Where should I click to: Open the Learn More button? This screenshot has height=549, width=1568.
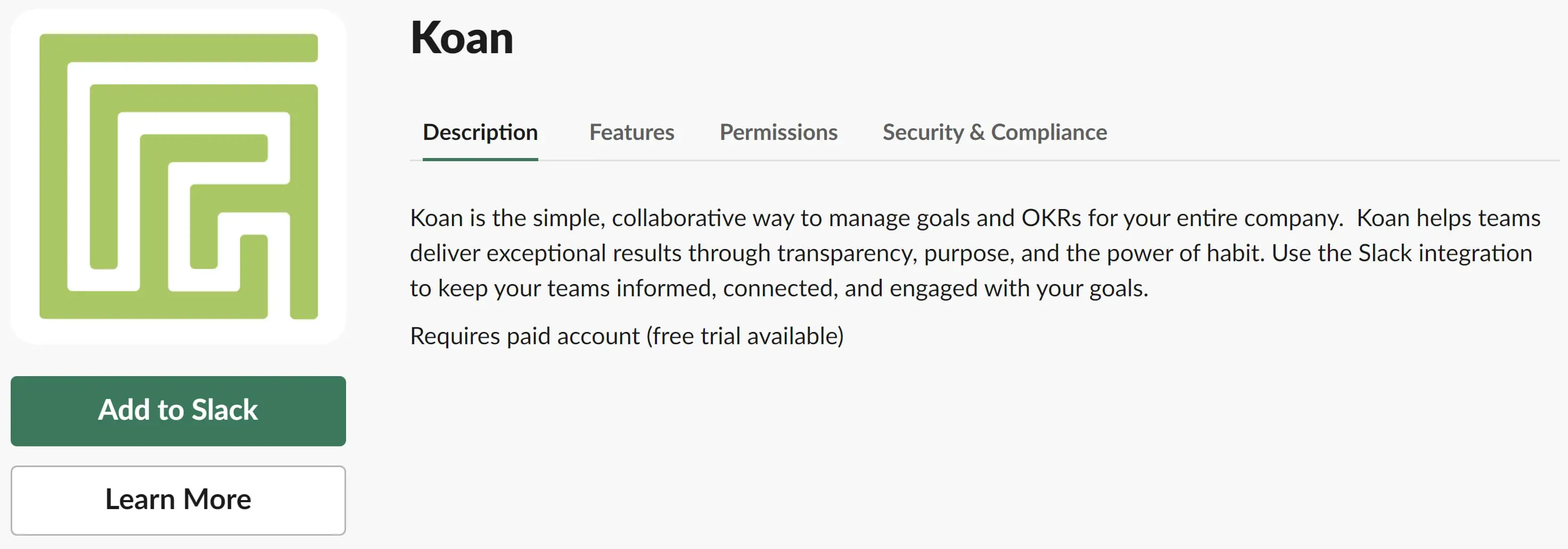[178, 500]
